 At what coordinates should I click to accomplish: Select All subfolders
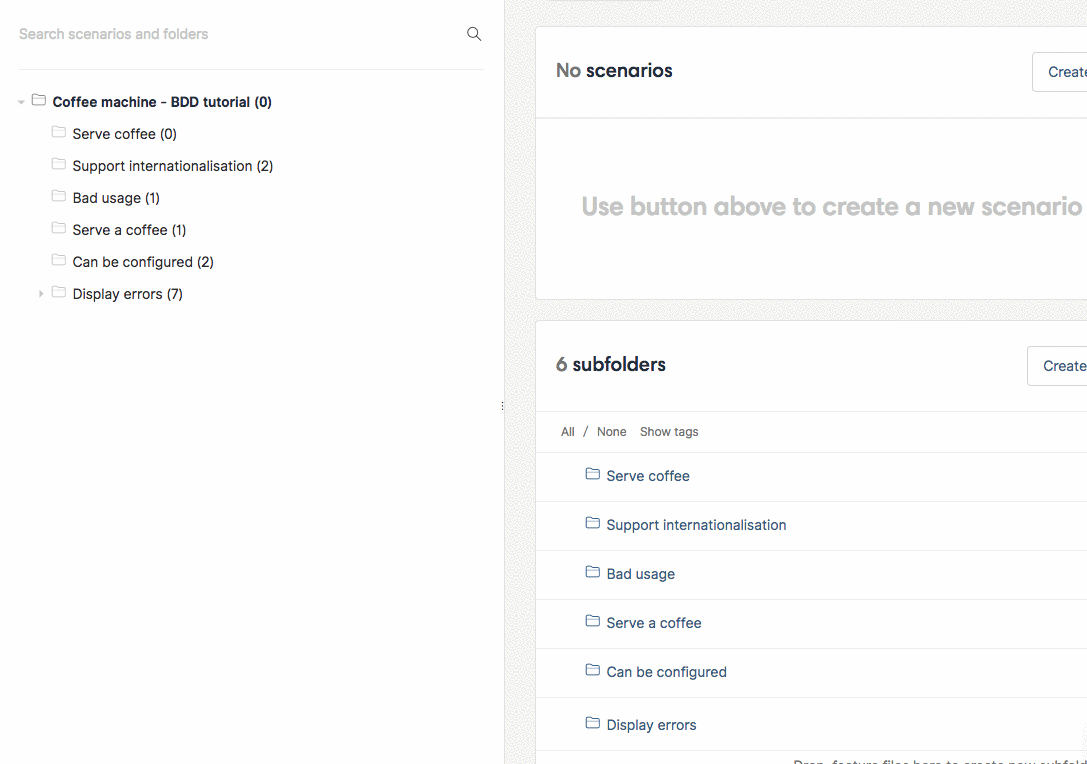568,432
